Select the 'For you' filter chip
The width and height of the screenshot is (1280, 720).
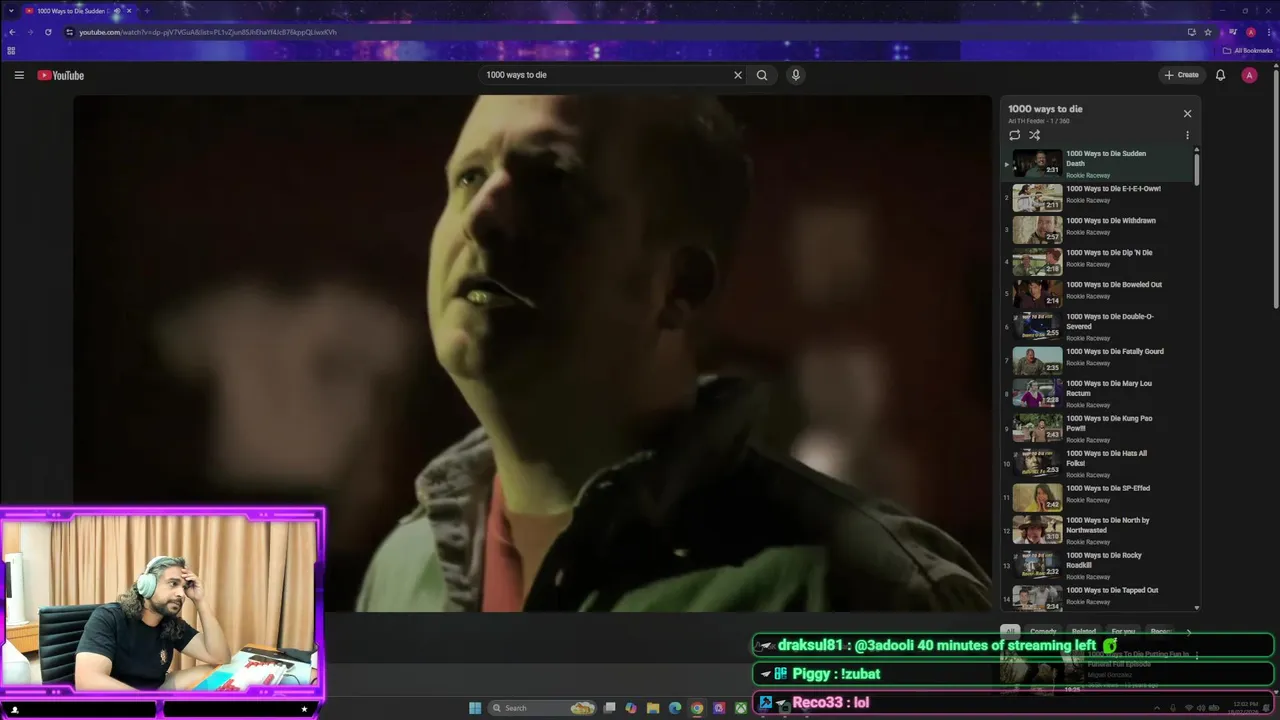pos(1123,632)
